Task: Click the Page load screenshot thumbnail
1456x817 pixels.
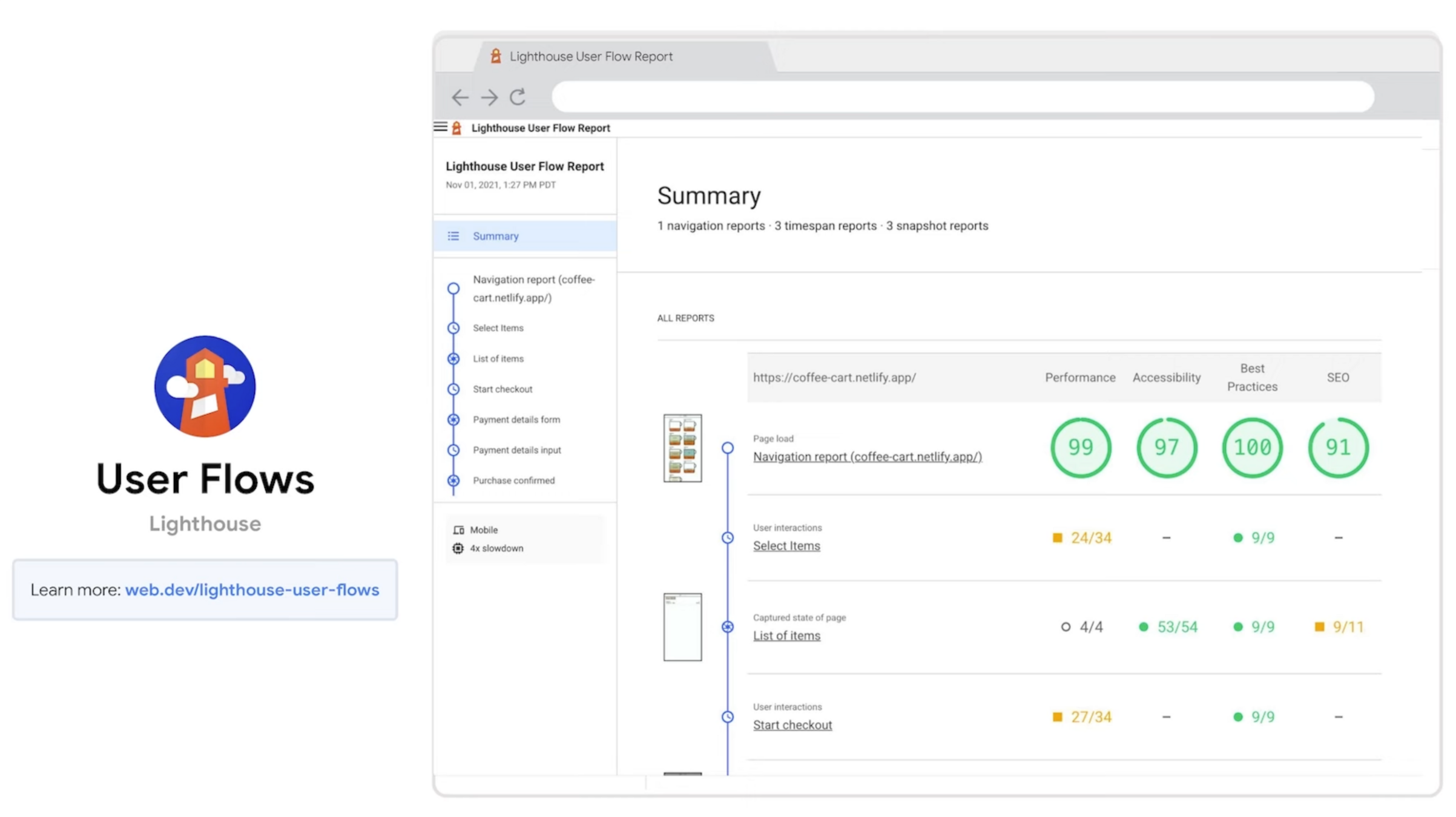Action: pyautogui.click(x=682, y=448)
